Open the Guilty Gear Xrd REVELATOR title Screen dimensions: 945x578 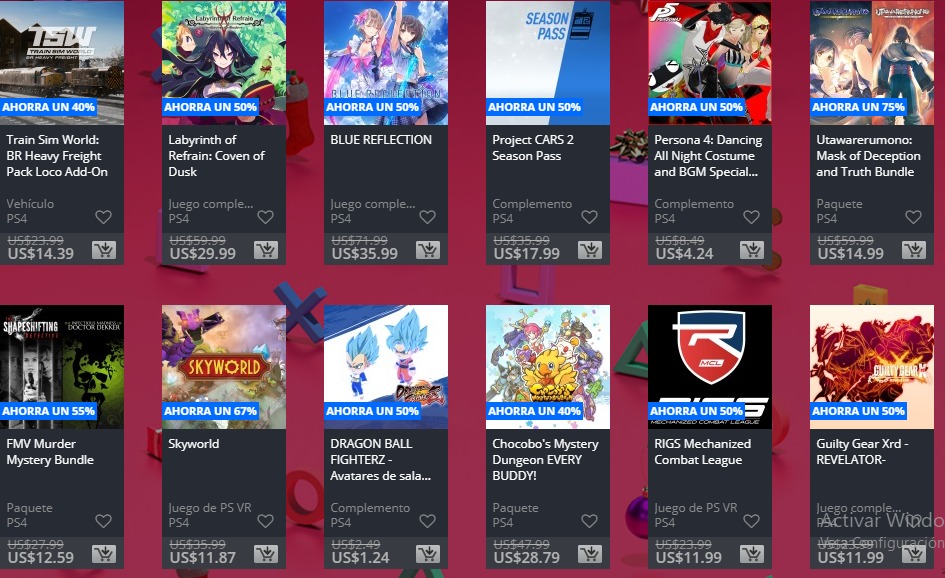pos(862,451)
